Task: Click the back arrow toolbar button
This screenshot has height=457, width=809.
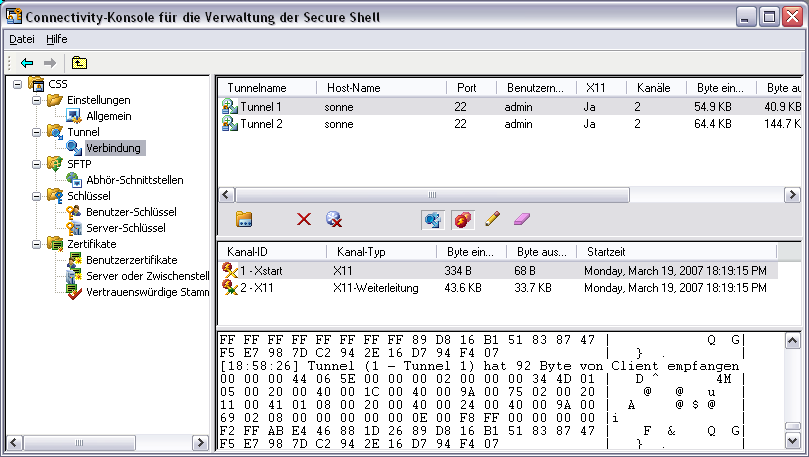Action: (27, 62)
